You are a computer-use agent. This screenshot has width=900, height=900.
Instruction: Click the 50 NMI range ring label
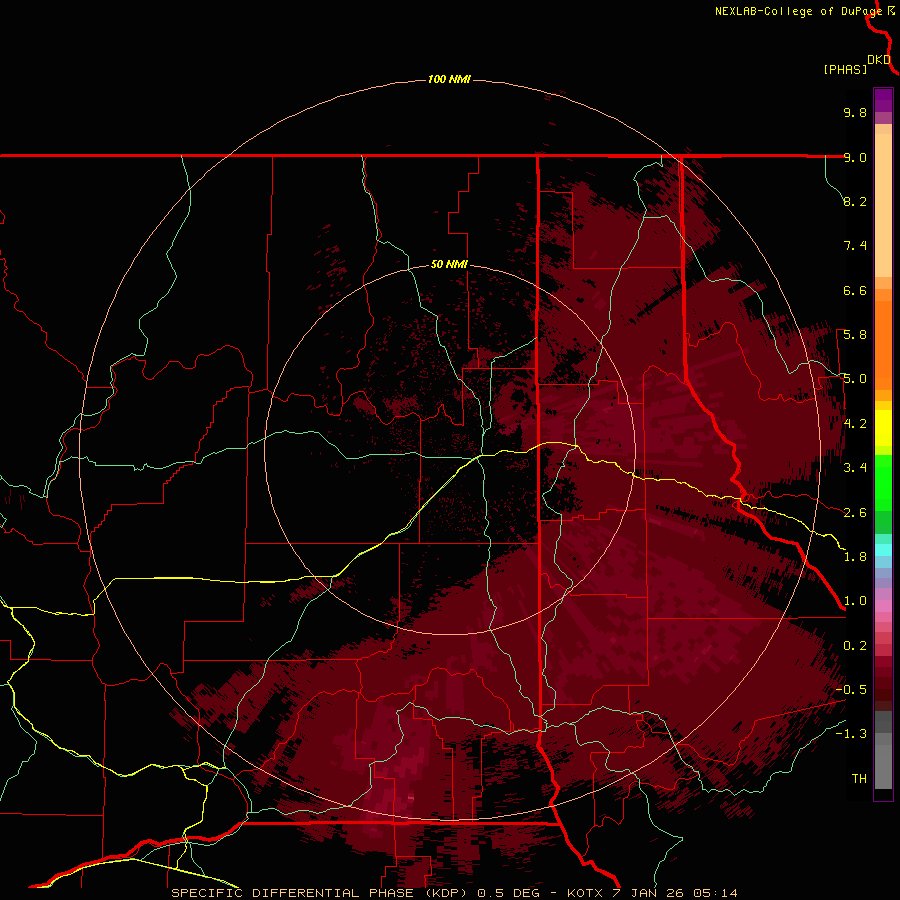[x=449, y=264]
